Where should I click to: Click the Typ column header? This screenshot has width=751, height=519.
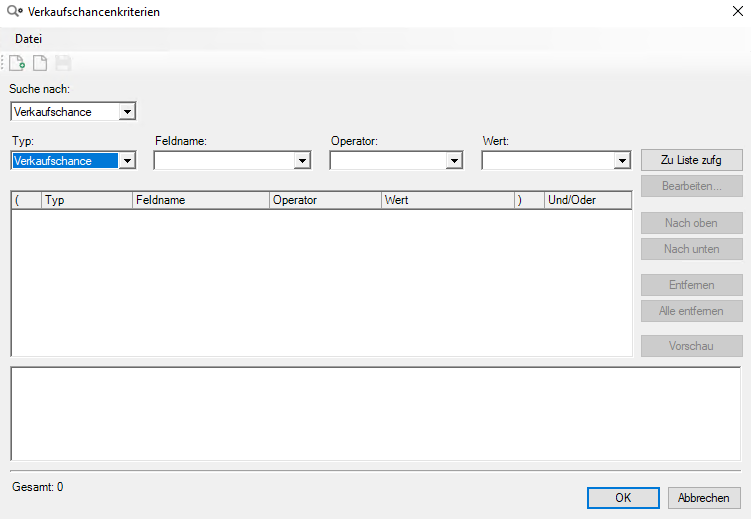pyautogui.click(x=87, y=200)
